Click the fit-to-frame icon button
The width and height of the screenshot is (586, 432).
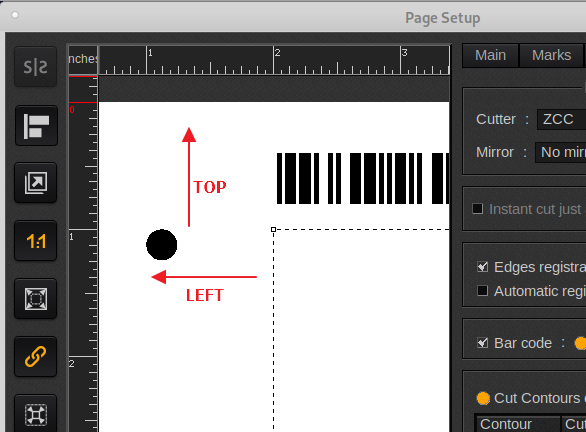pos(36,299)
